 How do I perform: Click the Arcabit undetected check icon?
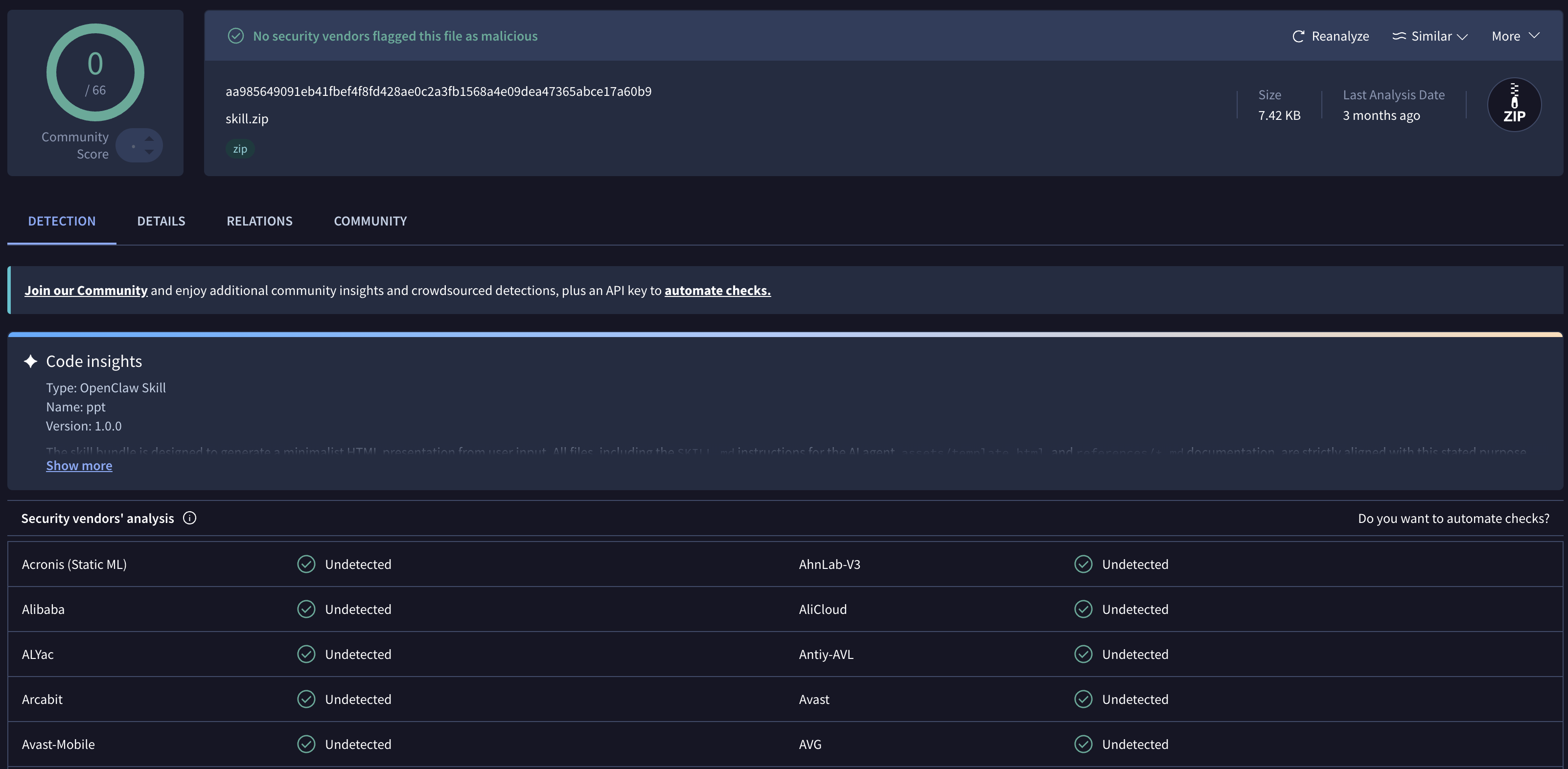(306, 699)
